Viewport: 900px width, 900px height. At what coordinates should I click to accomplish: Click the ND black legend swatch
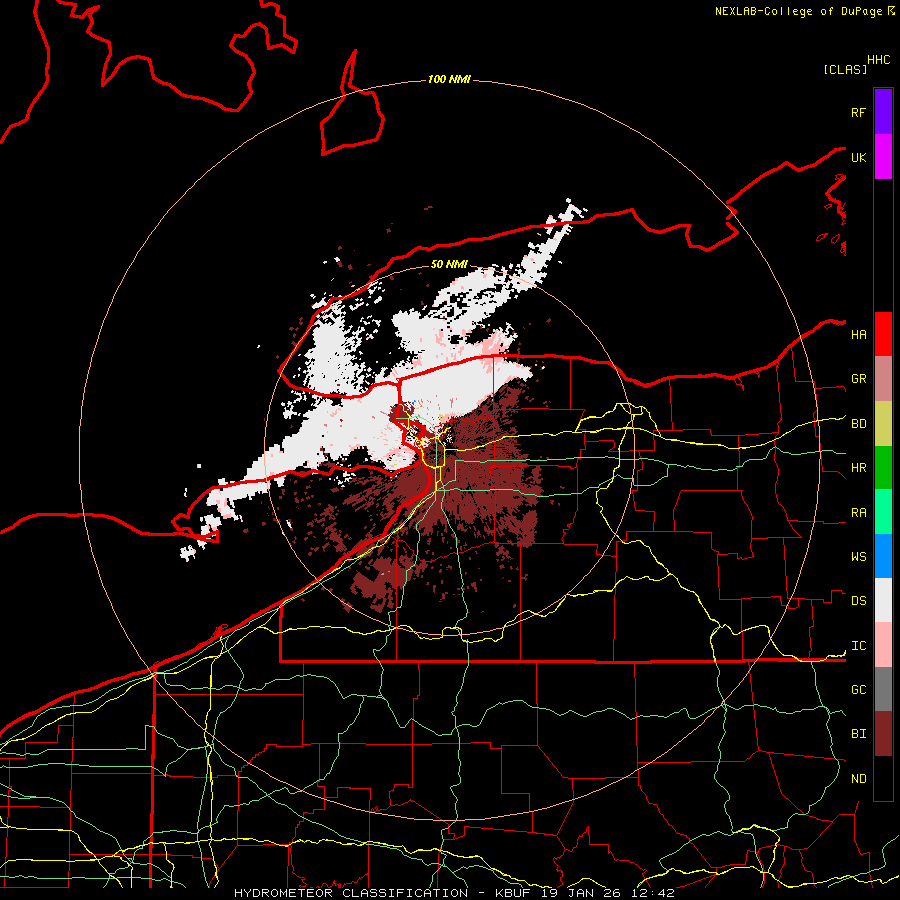coord(883,778)
